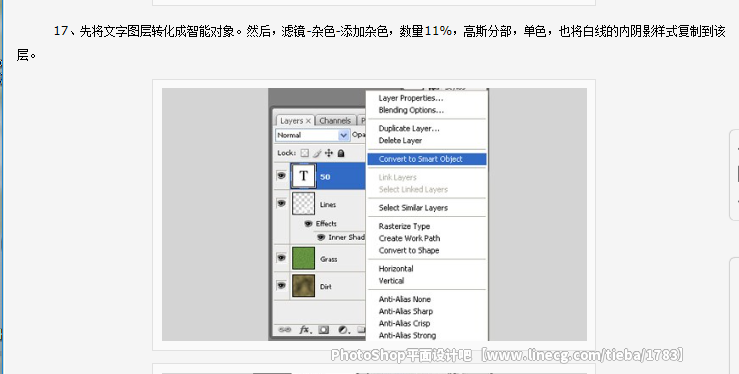Choose Blending Options... from the context menu
Screen dimensions: 739x374
click(x=411, y=110)
